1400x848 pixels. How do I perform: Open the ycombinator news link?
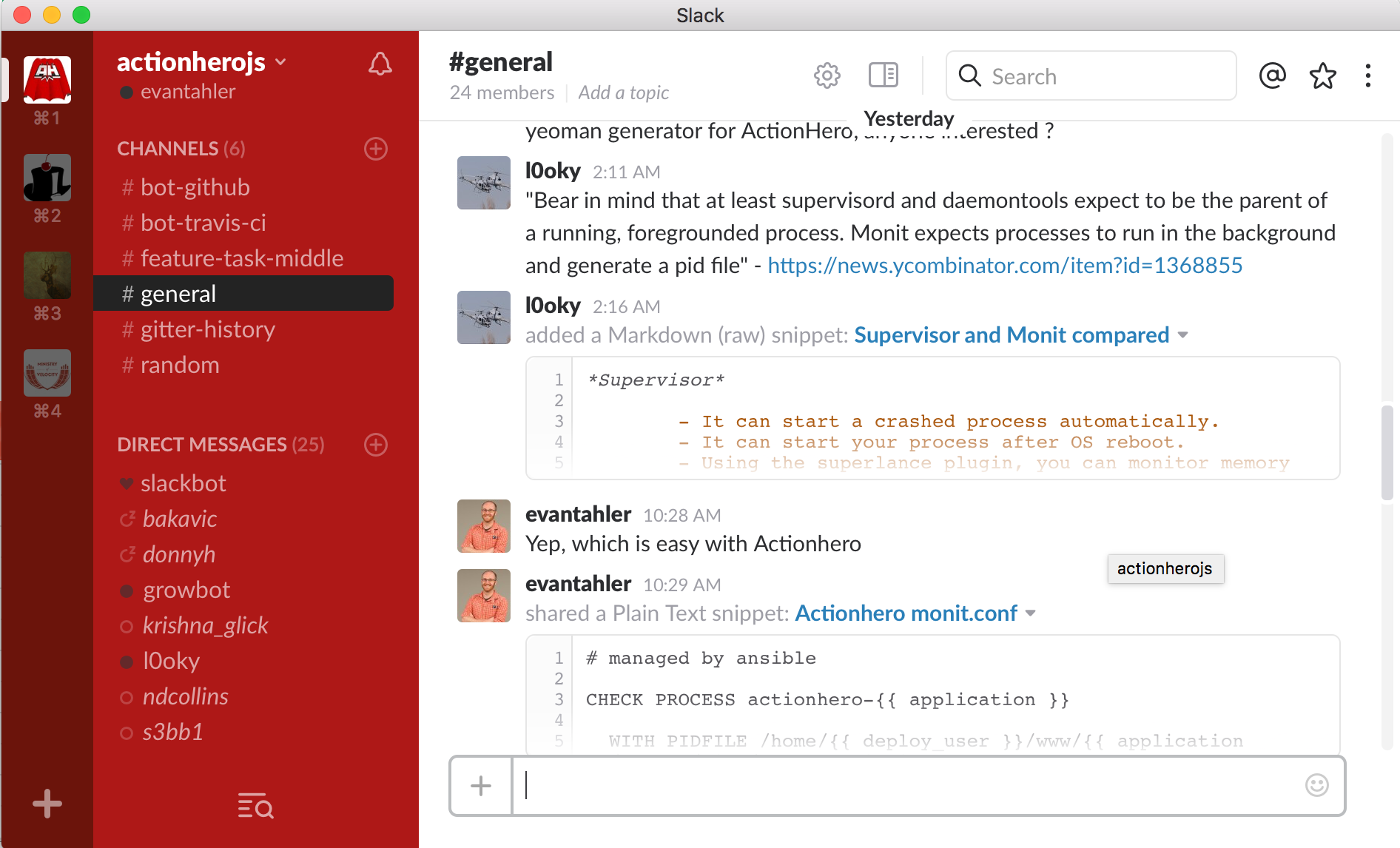pyautogui.click(x=1005, y=266)
